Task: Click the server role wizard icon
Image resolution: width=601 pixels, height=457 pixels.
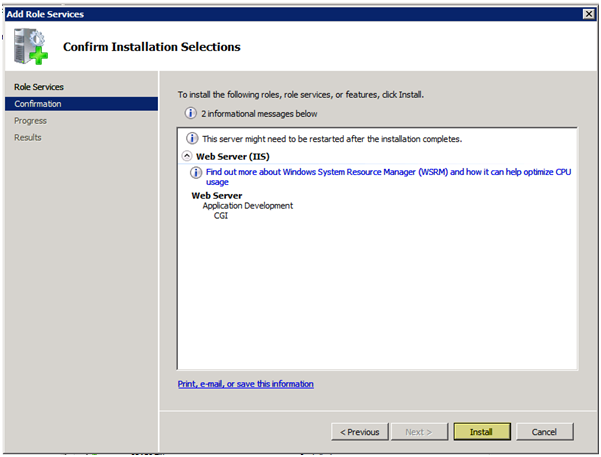Action: [x=31, y=46]
